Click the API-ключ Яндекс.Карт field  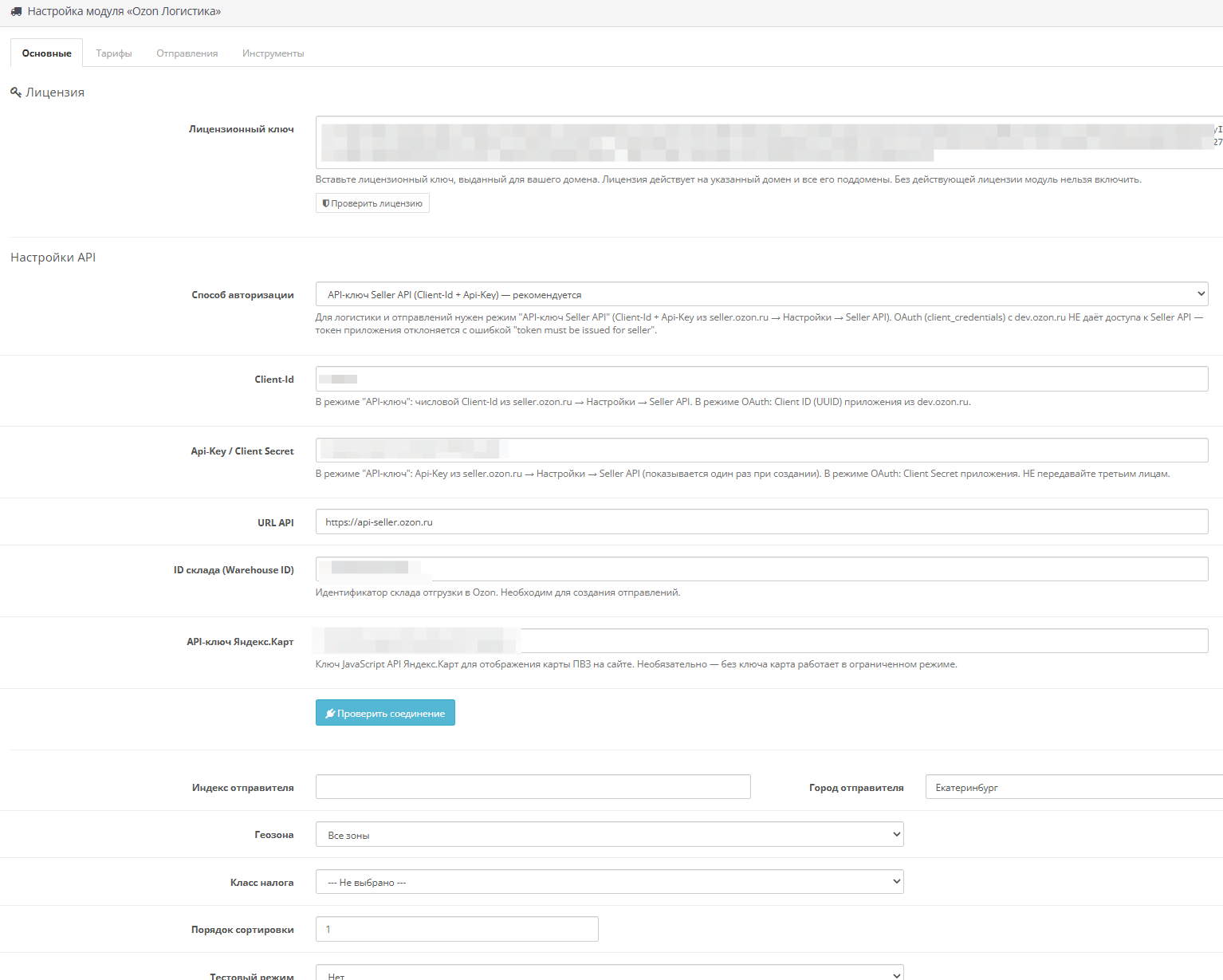[x=761, y=641]
